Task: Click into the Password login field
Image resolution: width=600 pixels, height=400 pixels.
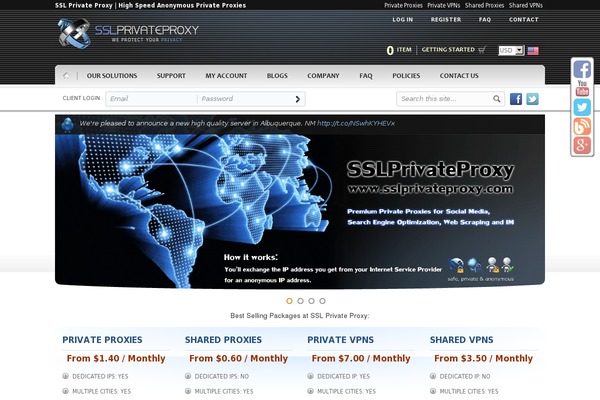Action: click(245, 99)
